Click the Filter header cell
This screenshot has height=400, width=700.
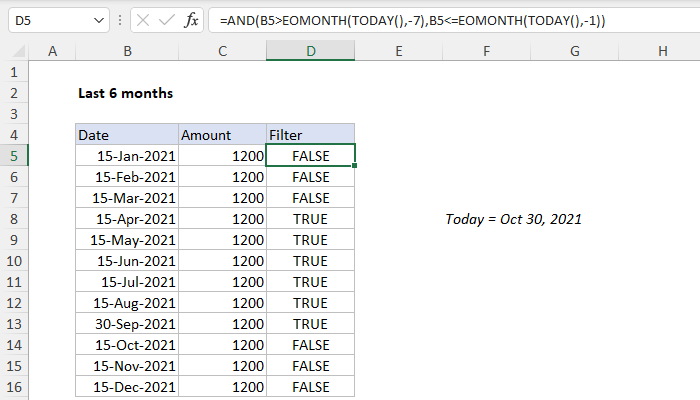click(310, 134)
